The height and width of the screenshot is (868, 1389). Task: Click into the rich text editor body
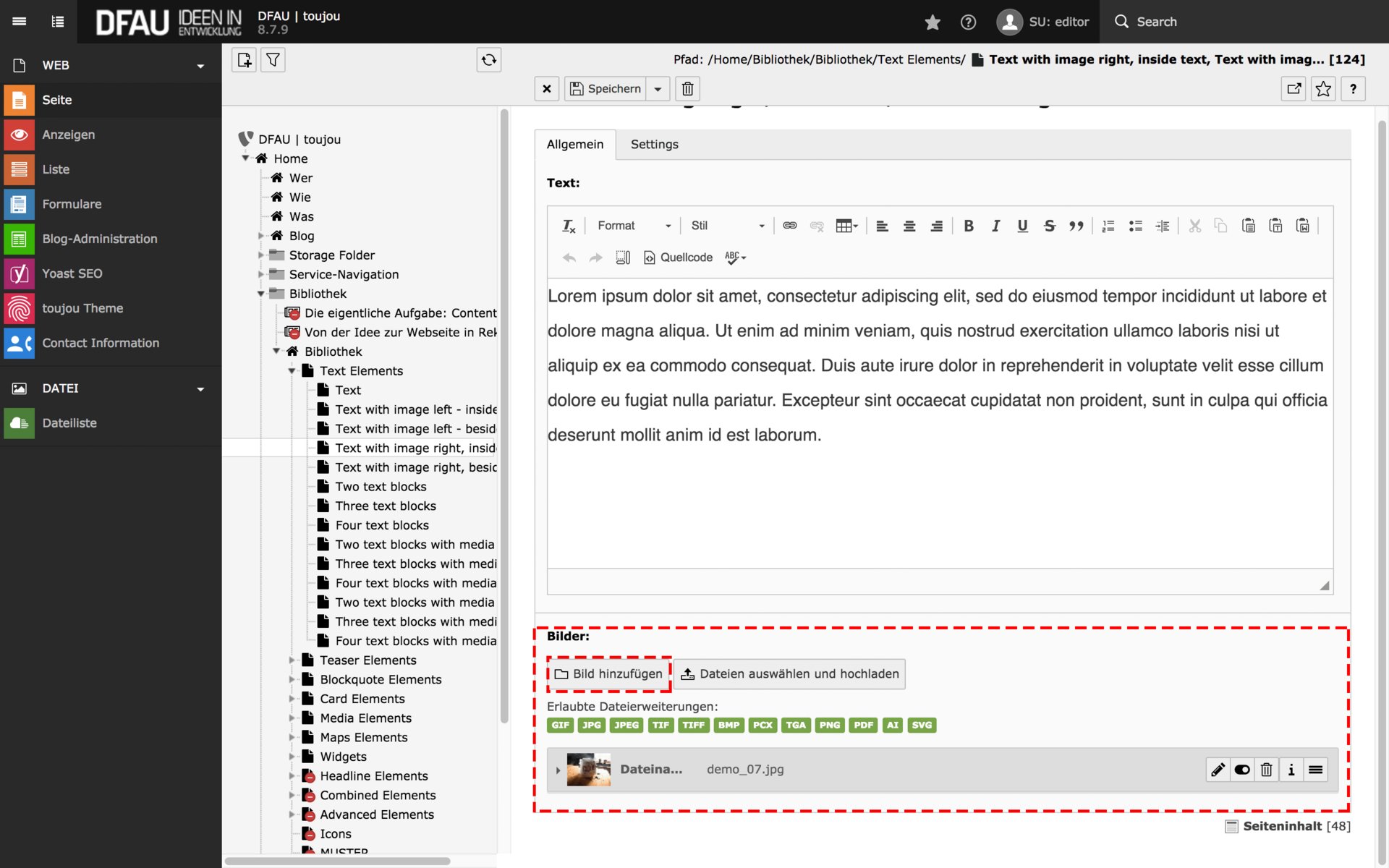tap(940, 423)
